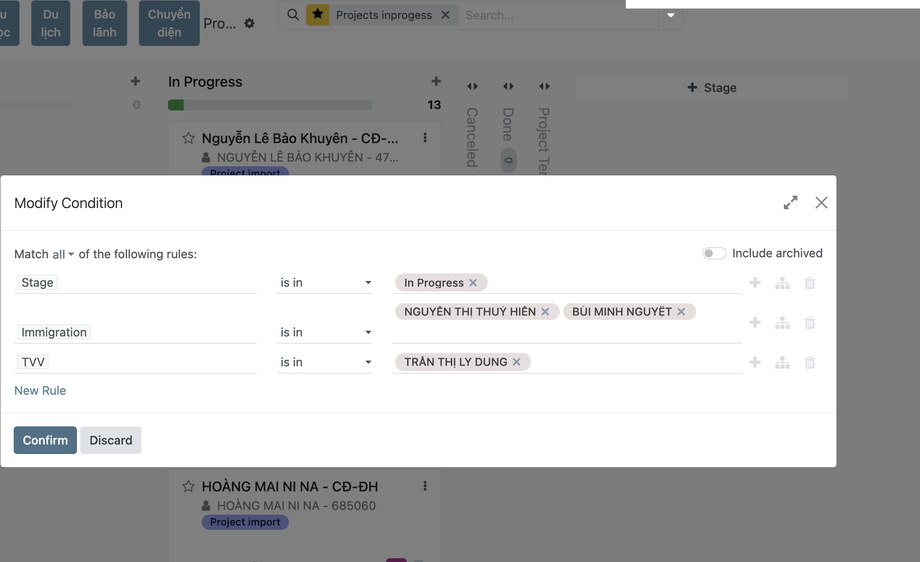Image resolution: width=920 pixels, height=562 pixels.
Task: Delete the TVV rule
Action: tap(810, 363)
